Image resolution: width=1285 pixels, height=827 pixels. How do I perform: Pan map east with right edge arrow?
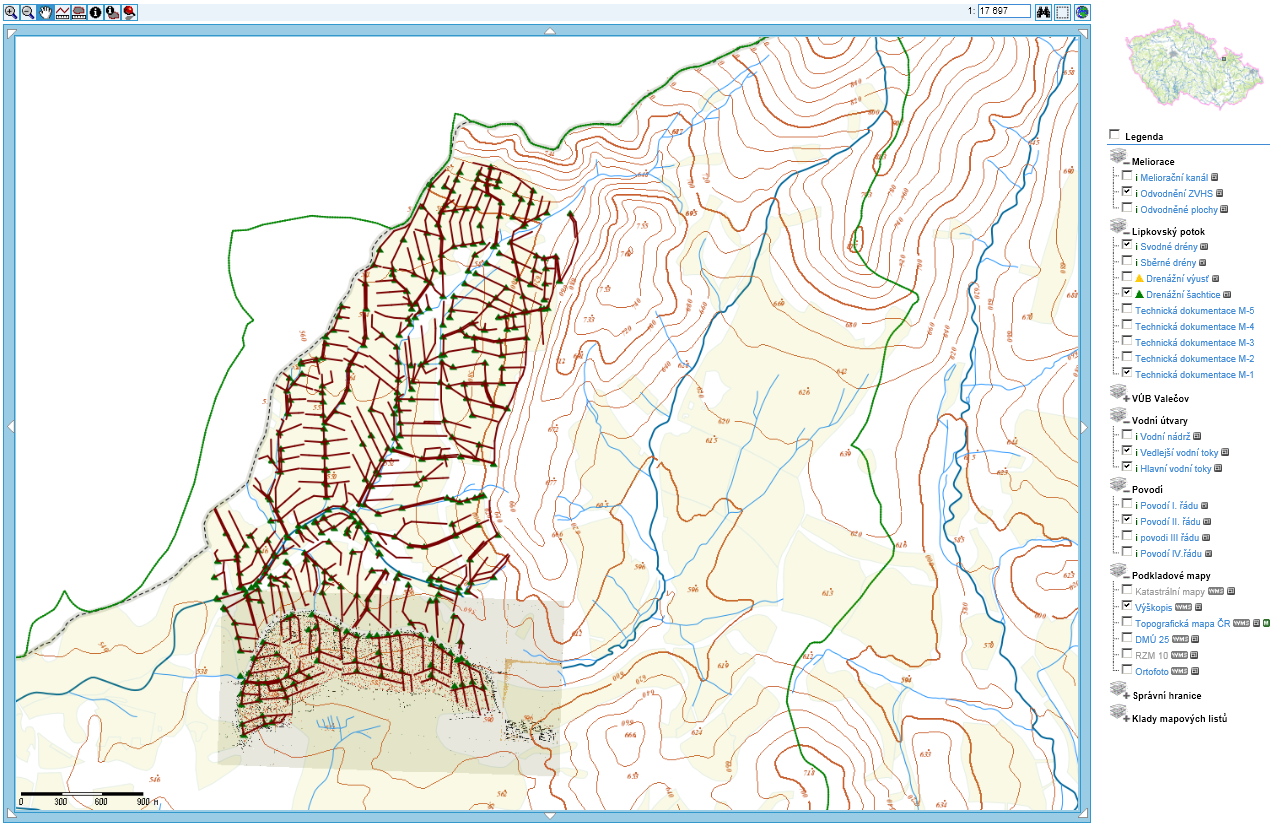[x=1085, y=427]
